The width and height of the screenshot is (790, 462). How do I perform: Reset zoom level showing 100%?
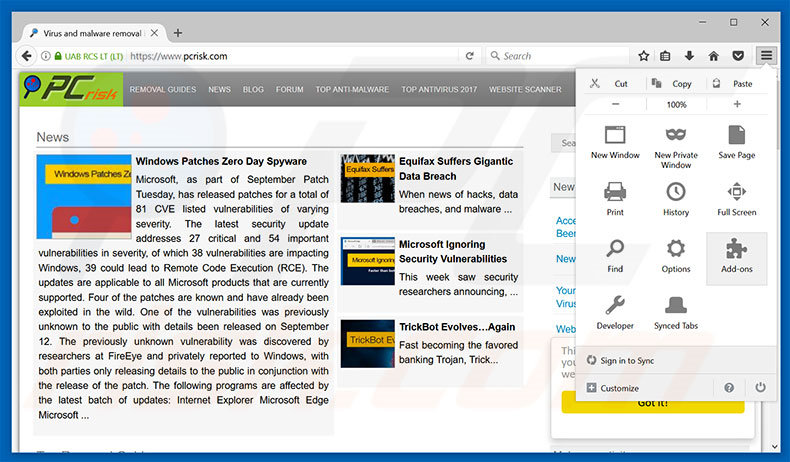[676, 104]
